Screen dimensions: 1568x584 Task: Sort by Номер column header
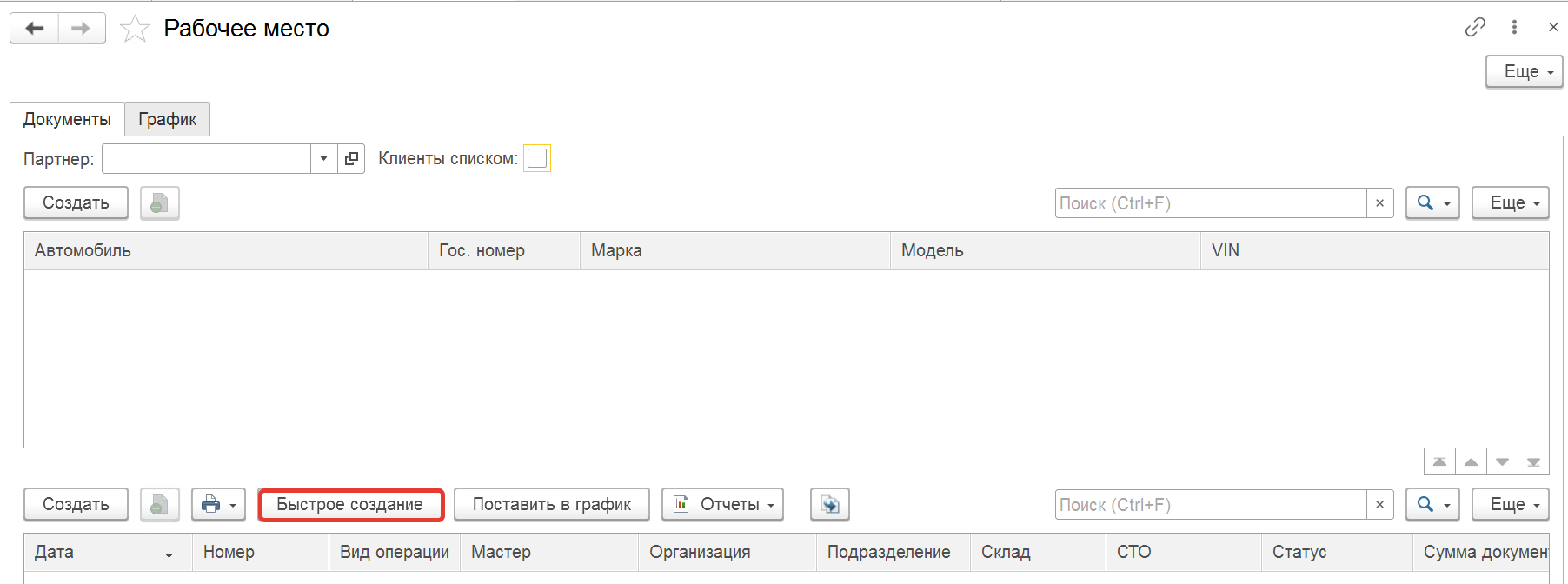click(260, 552)
